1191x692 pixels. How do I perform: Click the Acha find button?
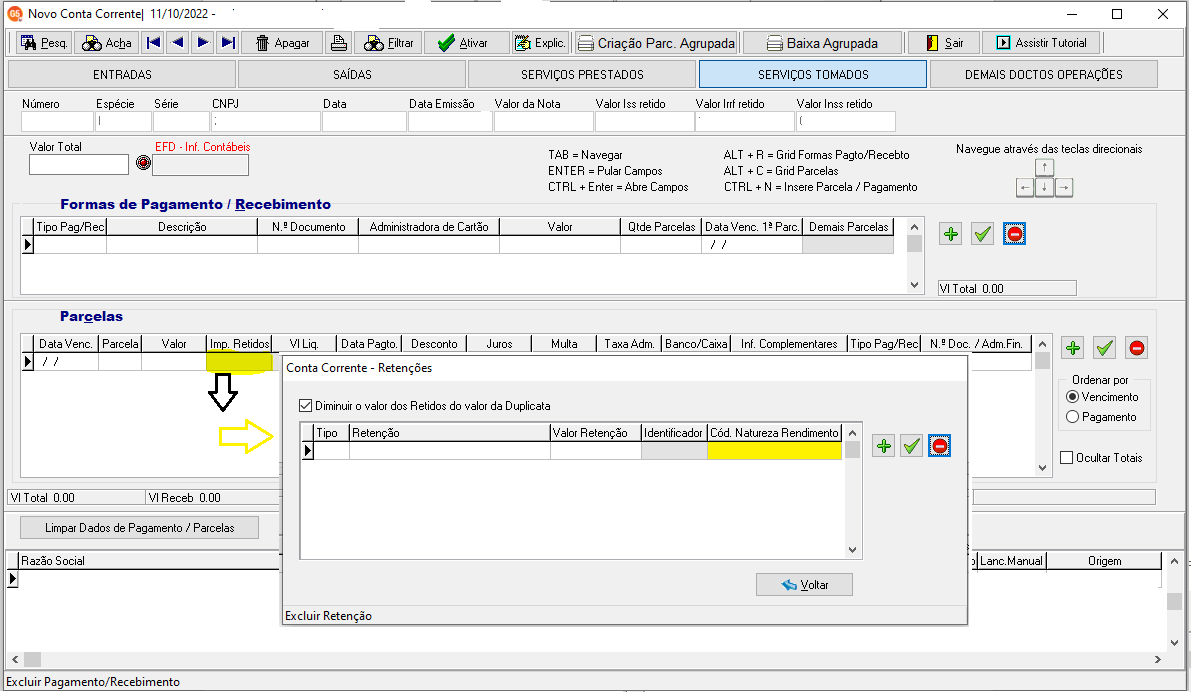tap(107, 43)
